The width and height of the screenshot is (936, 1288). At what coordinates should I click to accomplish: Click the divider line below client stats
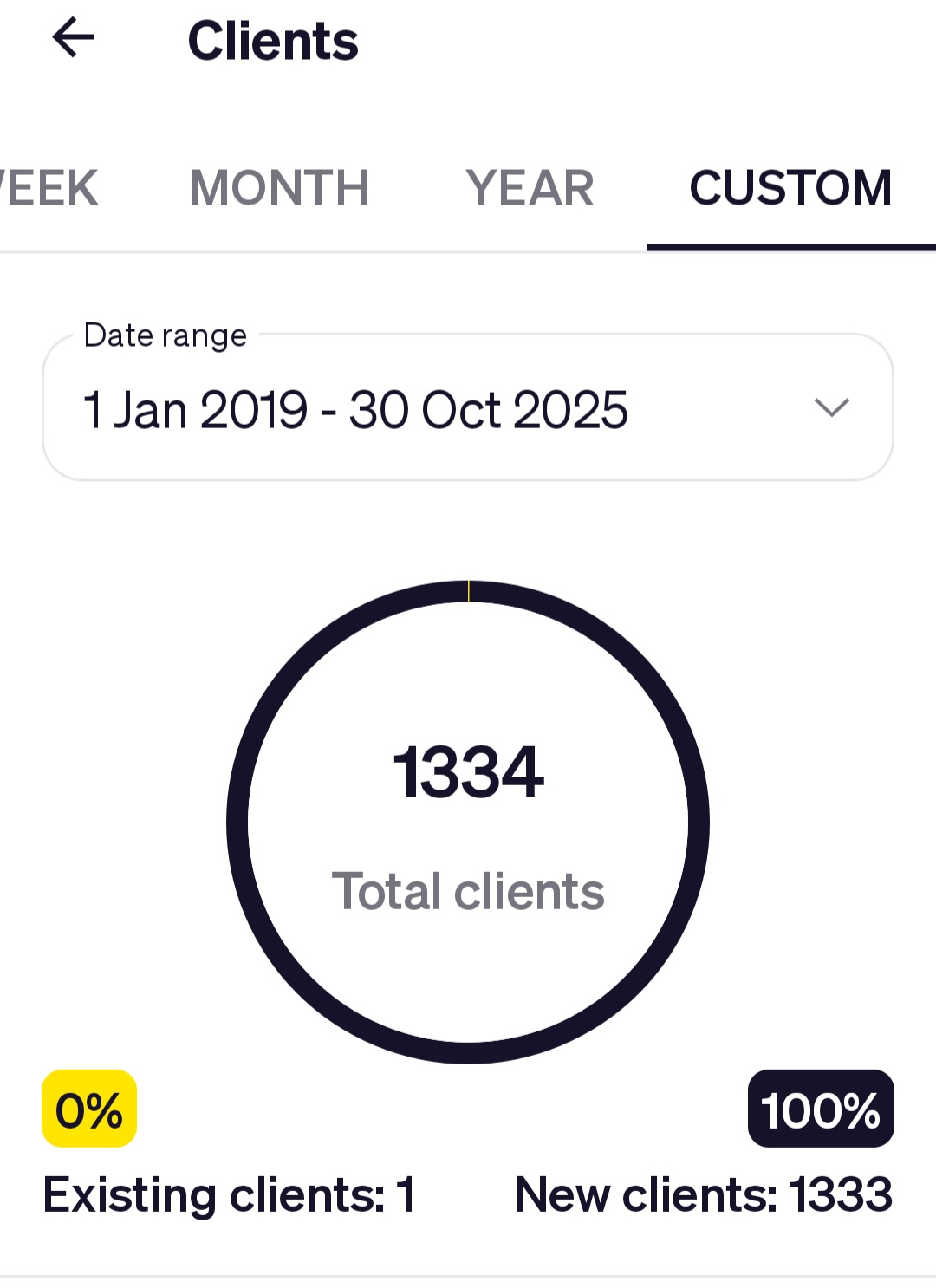[x=468, y=1276]
